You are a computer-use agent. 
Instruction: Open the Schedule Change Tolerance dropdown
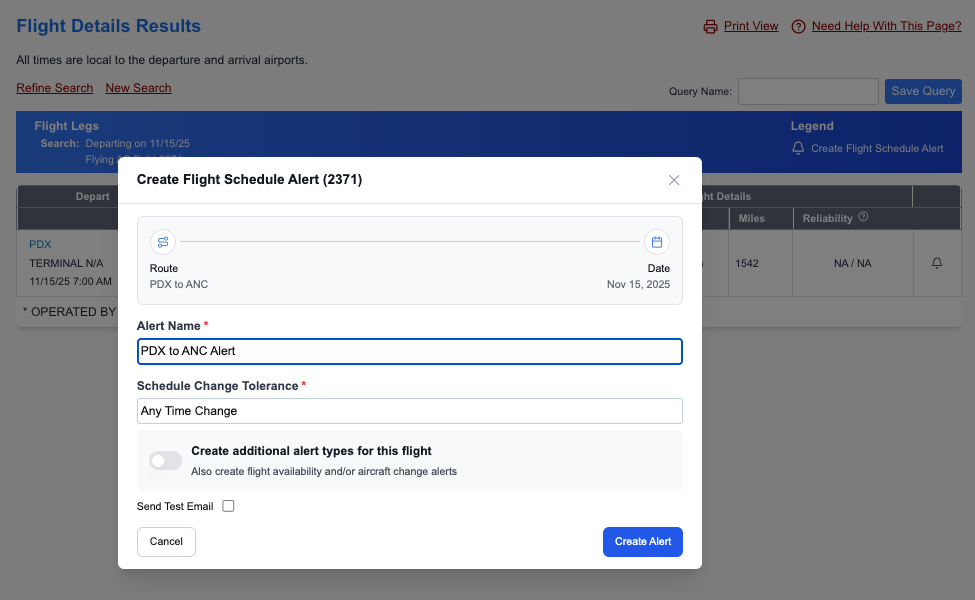pyautogui.click(x=410, y=411)
